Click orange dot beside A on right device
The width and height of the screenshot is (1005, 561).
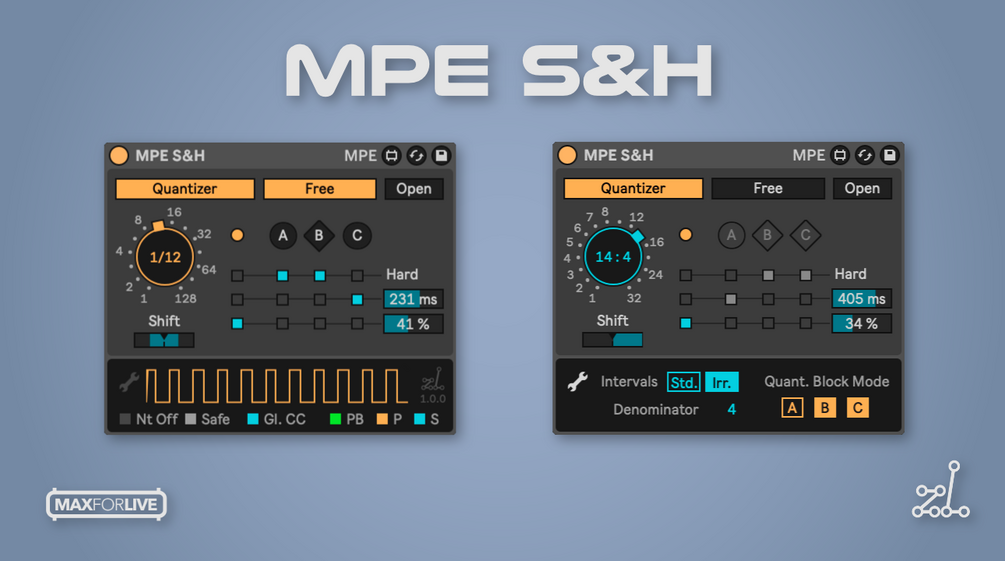coord(686,235)
